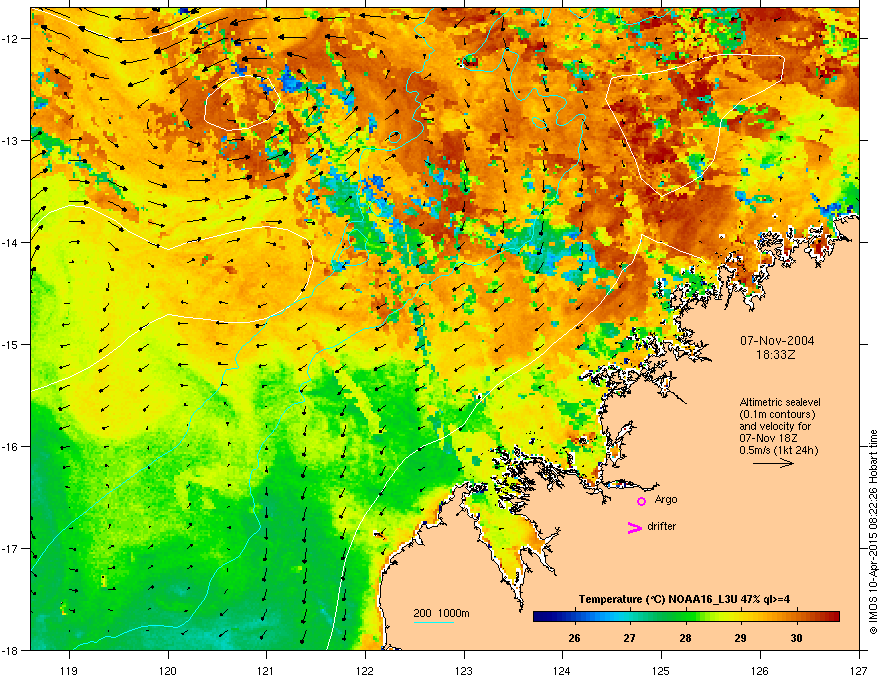This screenshot has width=880, height=680.
Task: Click latitude label -14 on left axis
Action: coord(11,243)
